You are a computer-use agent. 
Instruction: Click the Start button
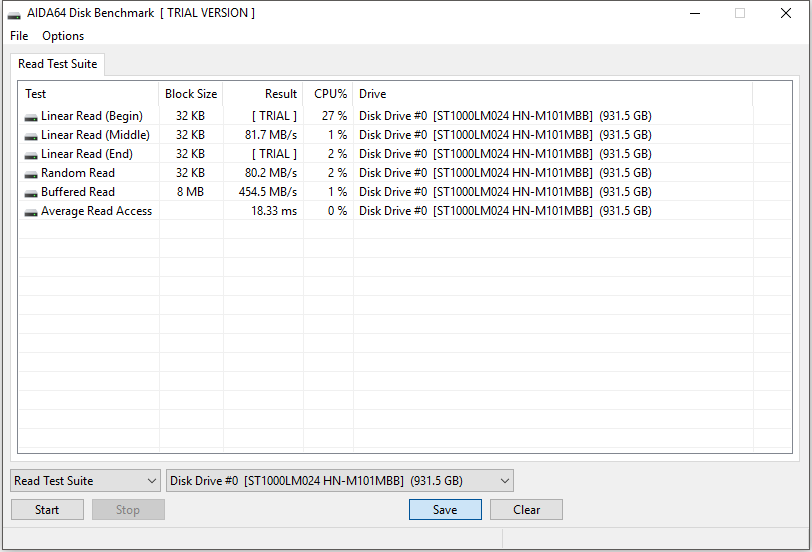tap(47, 510)
